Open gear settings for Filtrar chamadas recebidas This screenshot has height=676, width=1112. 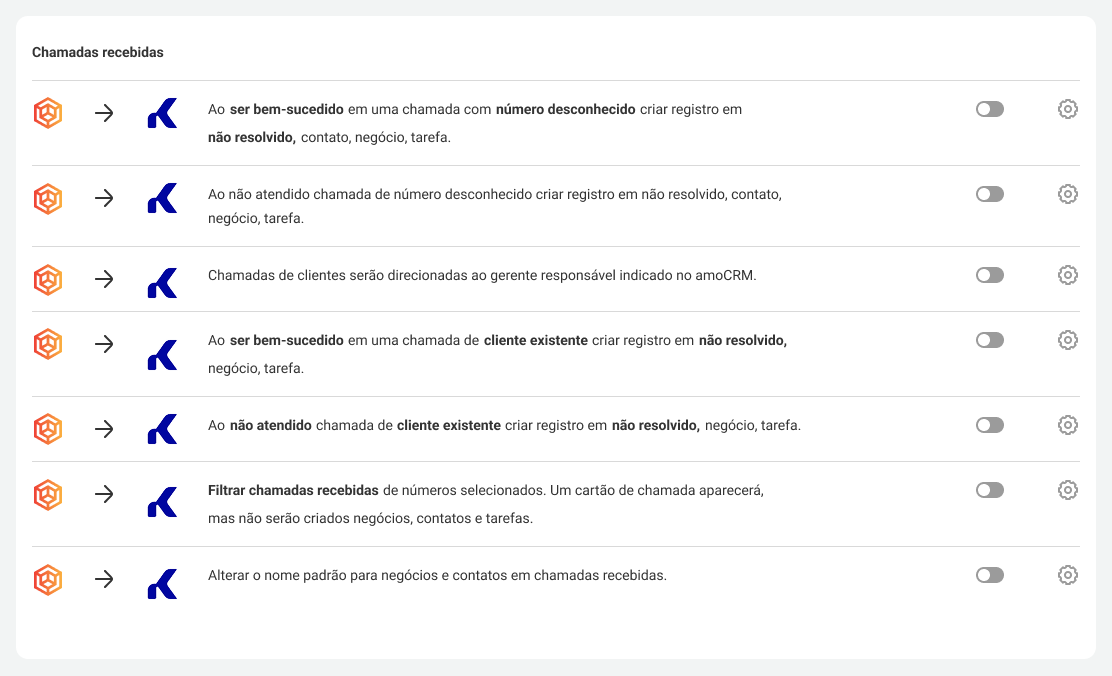coord(1067,490)
